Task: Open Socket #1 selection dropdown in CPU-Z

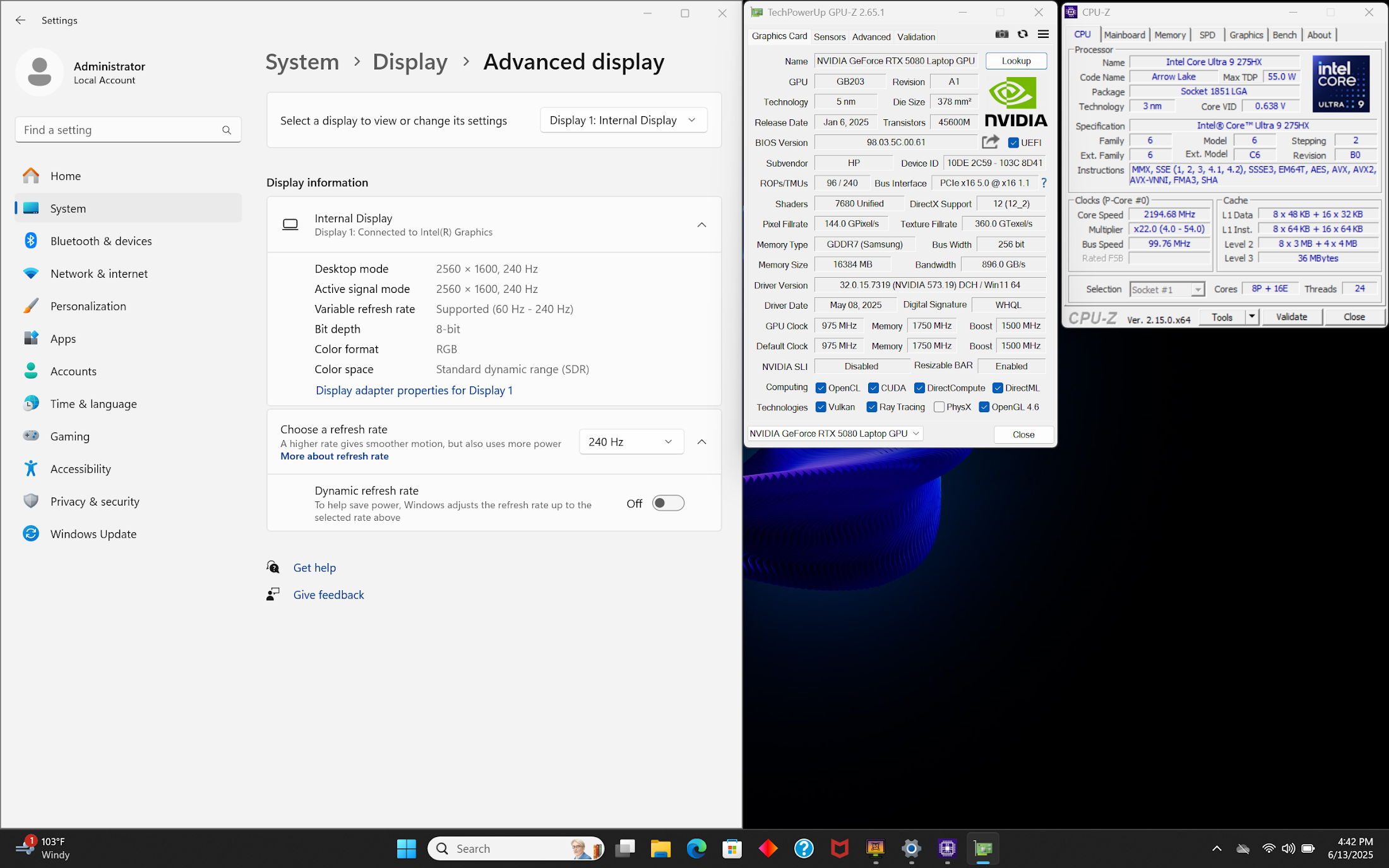Action: point(1167,289)
